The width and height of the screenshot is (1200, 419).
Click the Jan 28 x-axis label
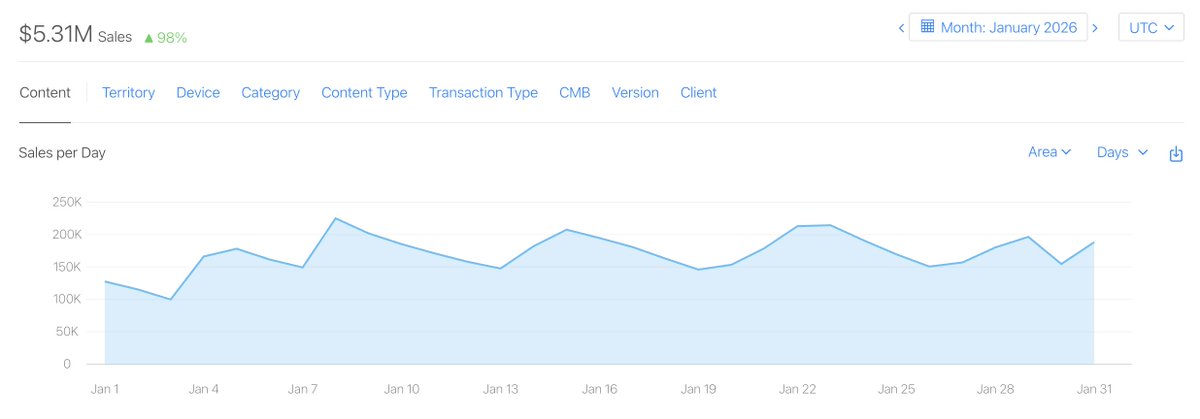tap(995, 389)
